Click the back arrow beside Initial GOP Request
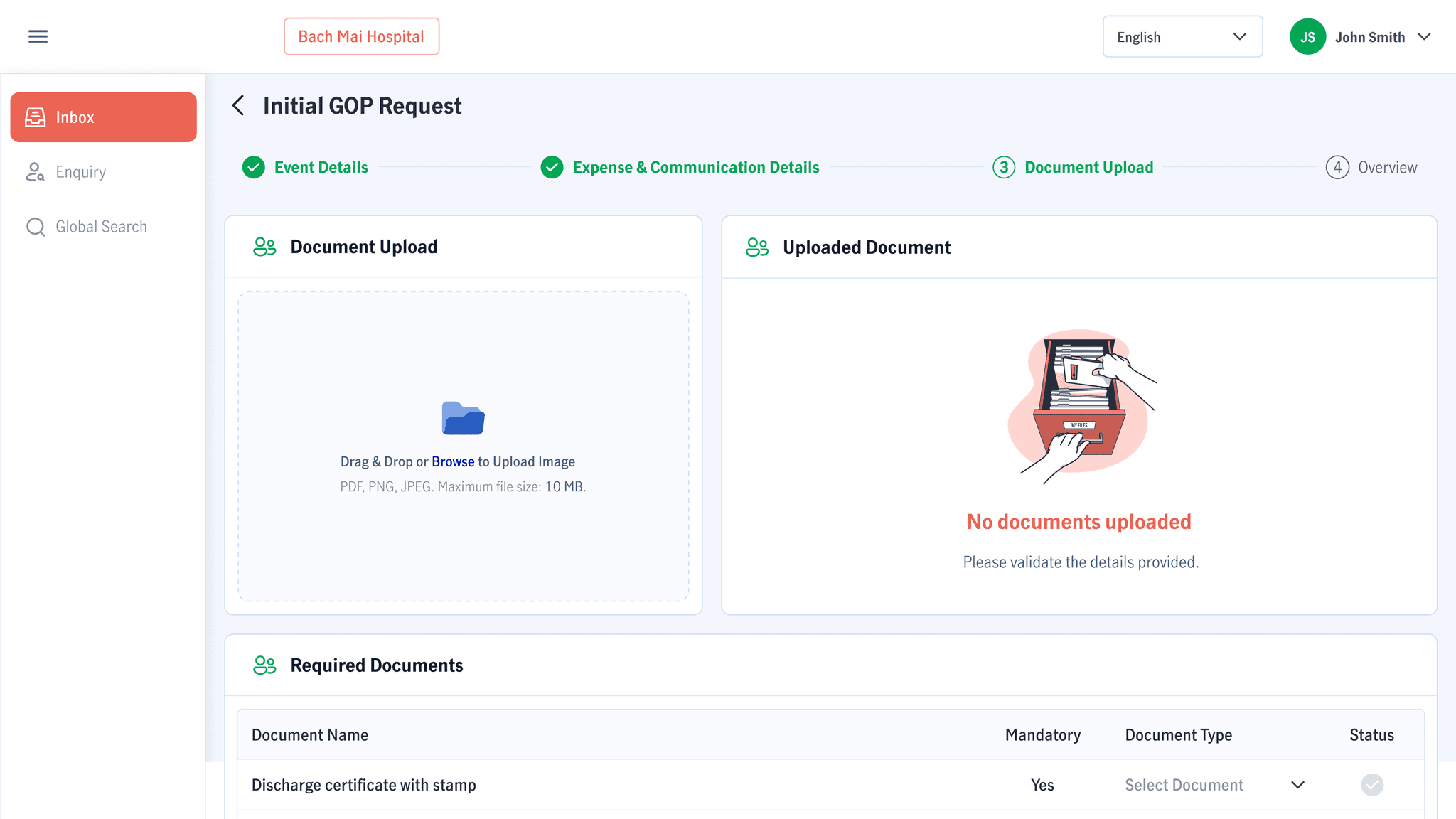The image size is (1456, 819). tap(238, 106)
